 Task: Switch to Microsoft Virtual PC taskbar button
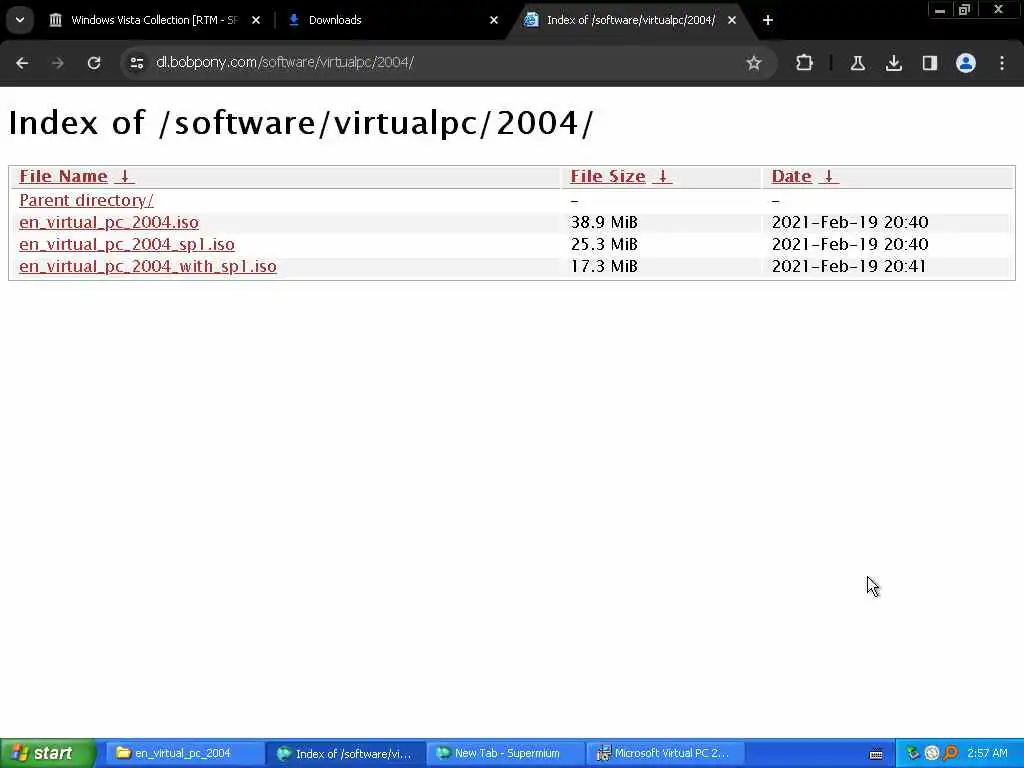[x=666, y=754]
